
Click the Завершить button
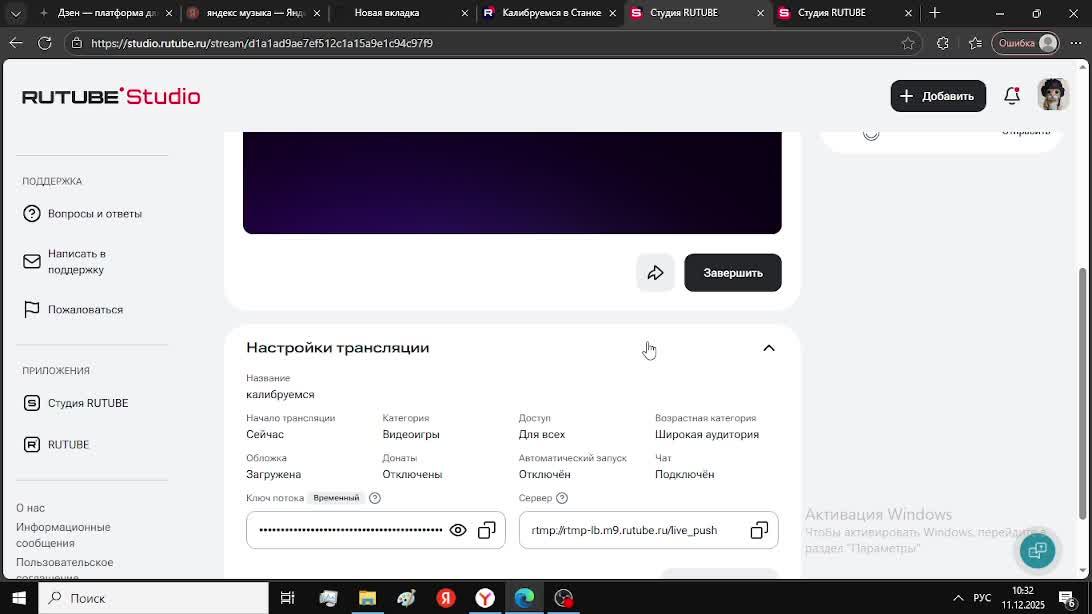733,273
